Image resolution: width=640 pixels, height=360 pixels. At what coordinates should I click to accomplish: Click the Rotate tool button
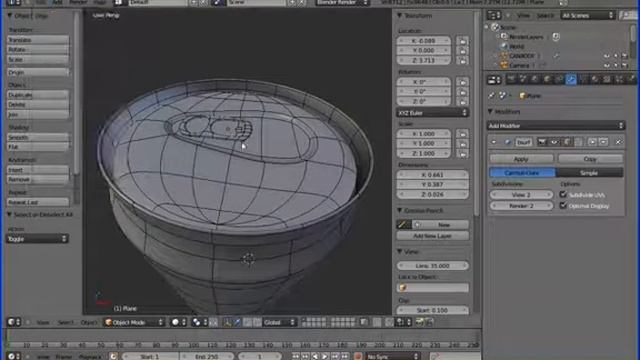[x=38, y=49]
